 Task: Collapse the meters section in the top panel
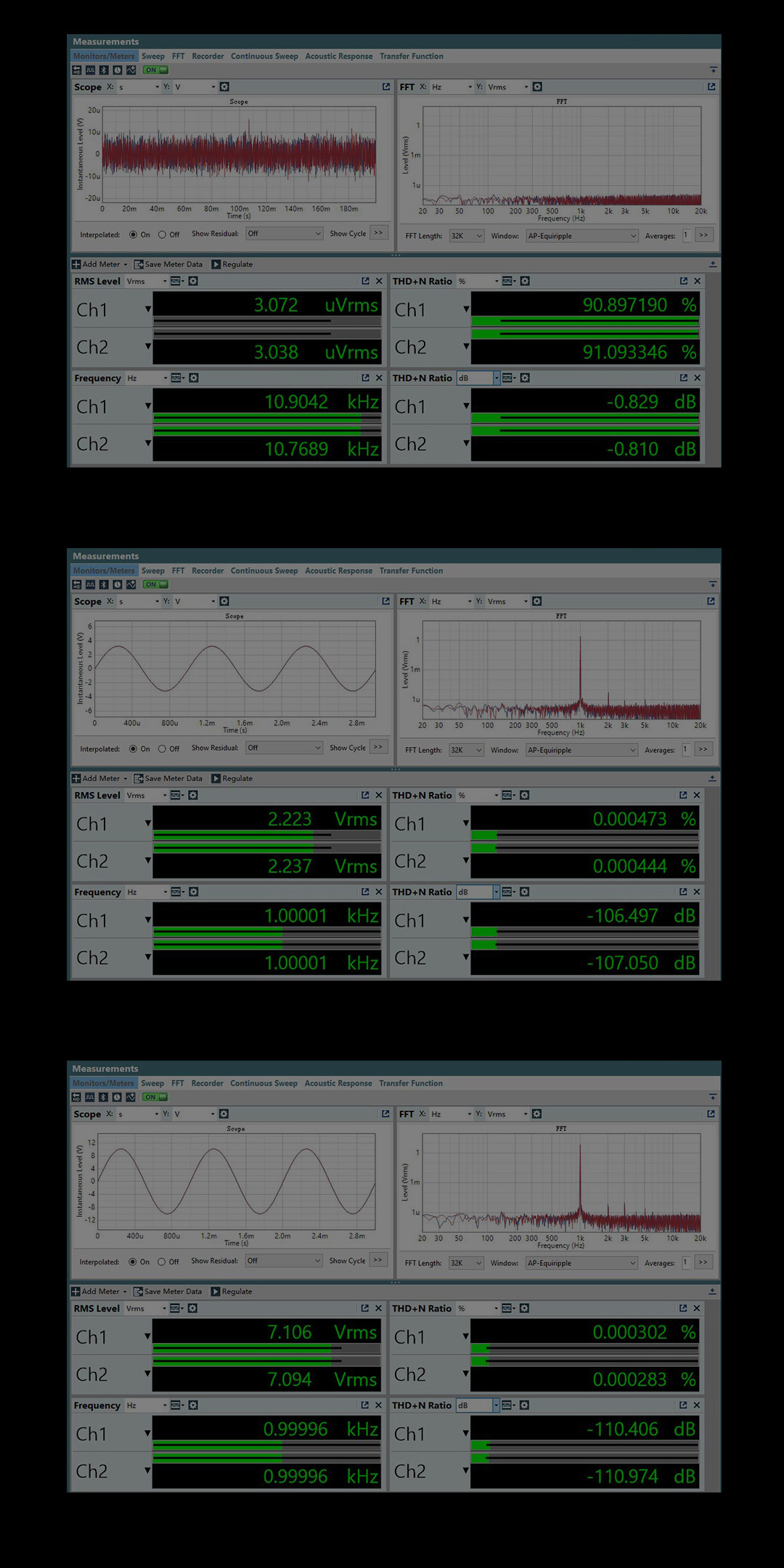point(713,264)
